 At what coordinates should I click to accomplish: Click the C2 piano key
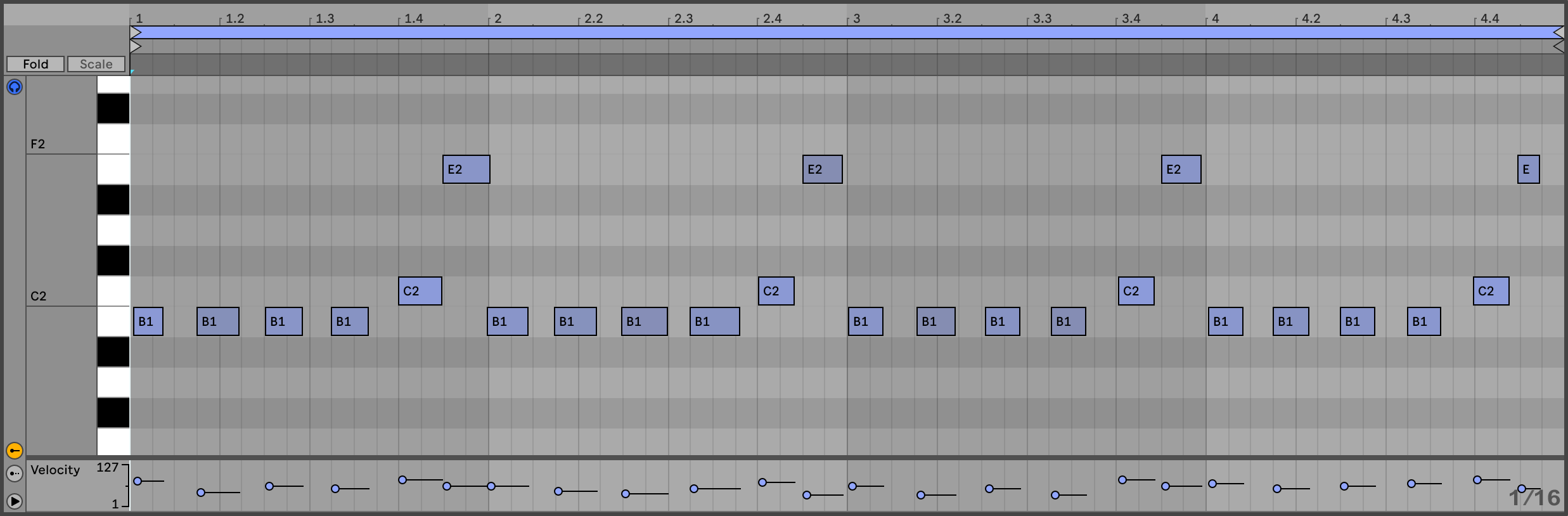[x=113, y=291]
